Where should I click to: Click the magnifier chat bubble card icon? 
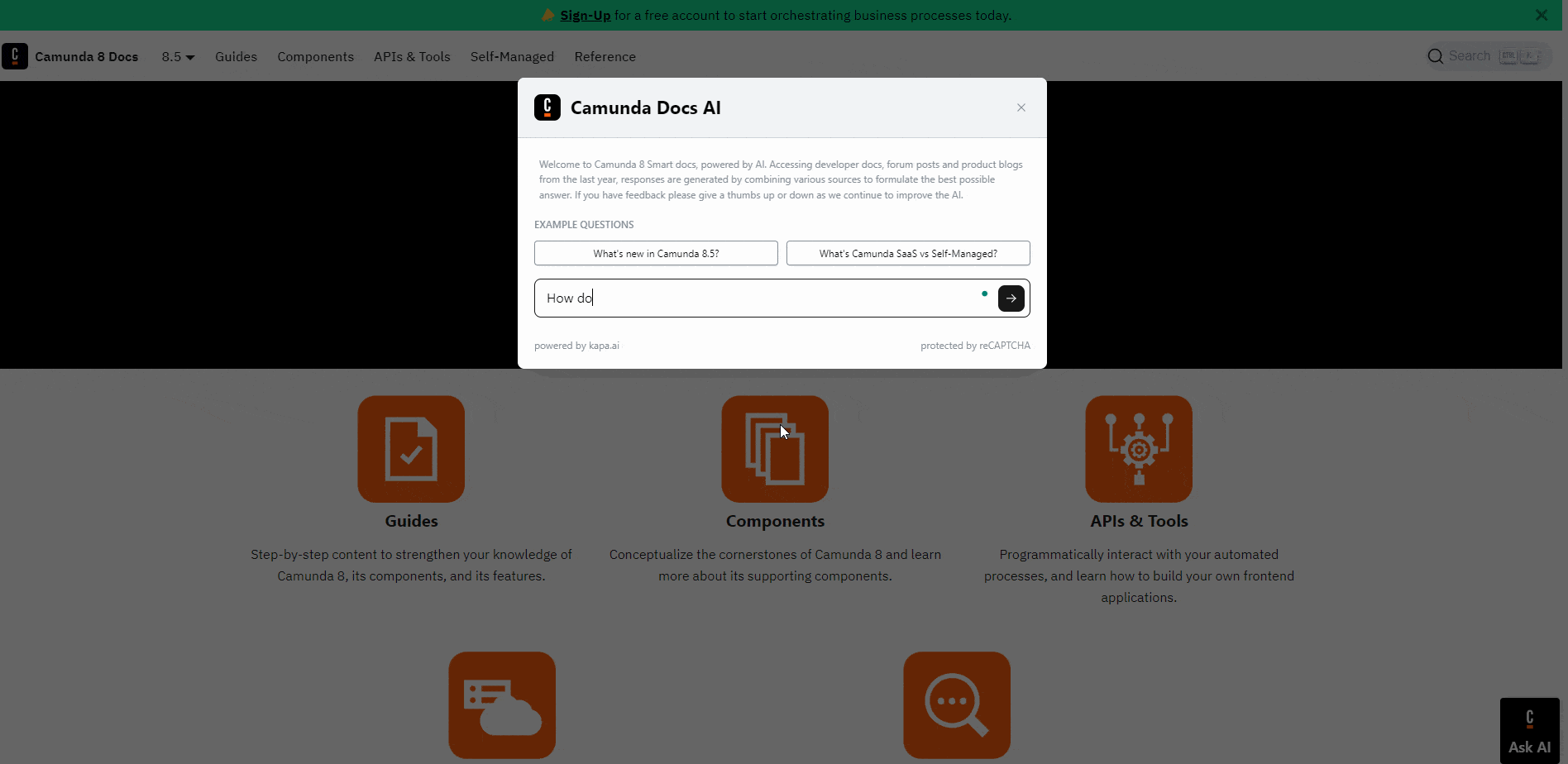tap(957, 705)
